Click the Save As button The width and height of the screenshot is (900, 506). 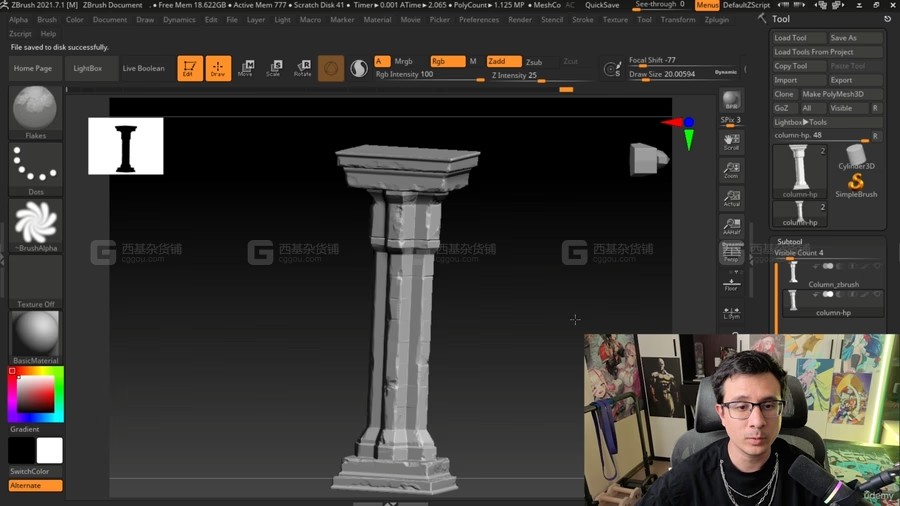coord(855,38)
